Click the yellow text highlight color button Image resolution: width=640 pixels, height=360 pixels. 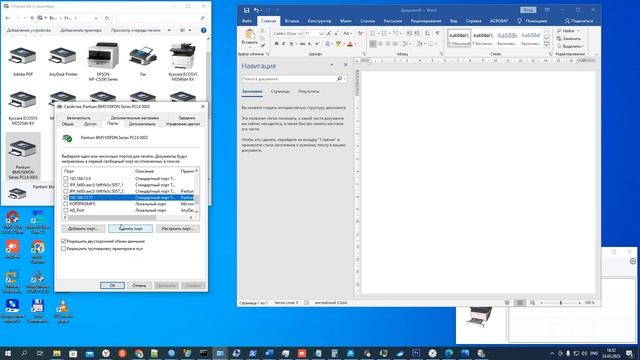[x=338, y=44]
